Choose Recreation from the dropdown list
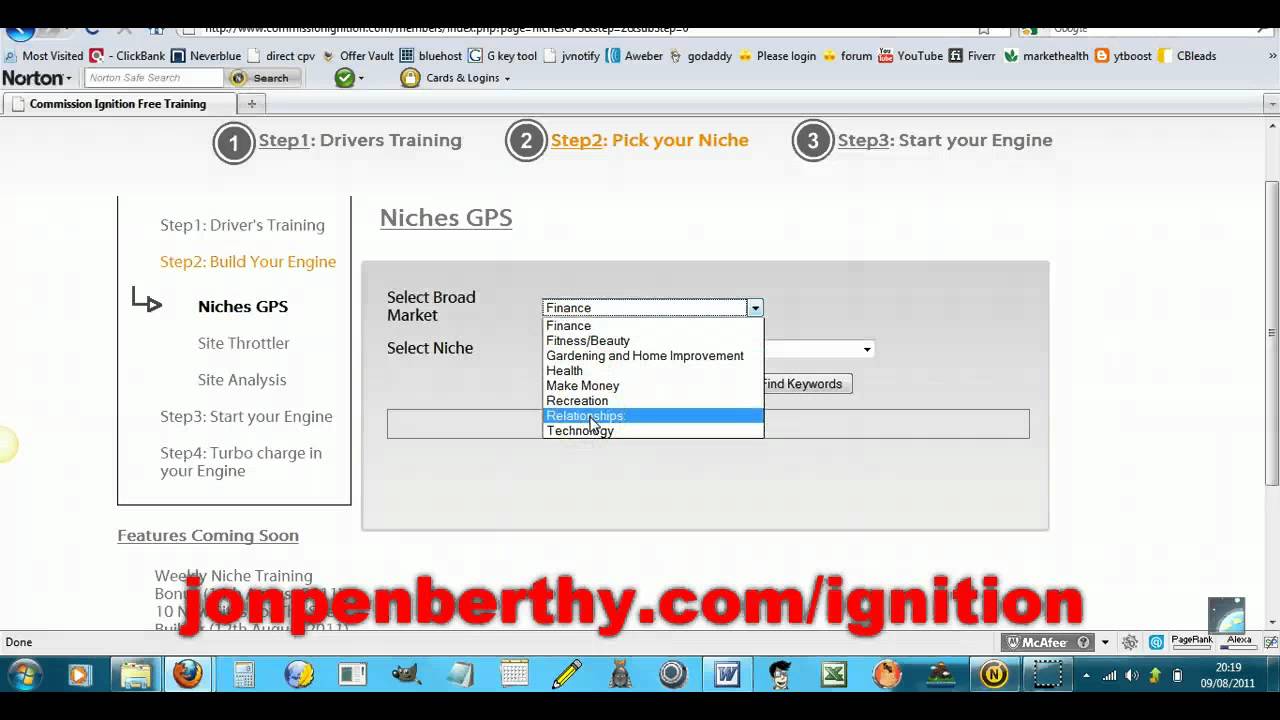The image size is (1280, 720). pyautogui.click(x=653, y=401)
